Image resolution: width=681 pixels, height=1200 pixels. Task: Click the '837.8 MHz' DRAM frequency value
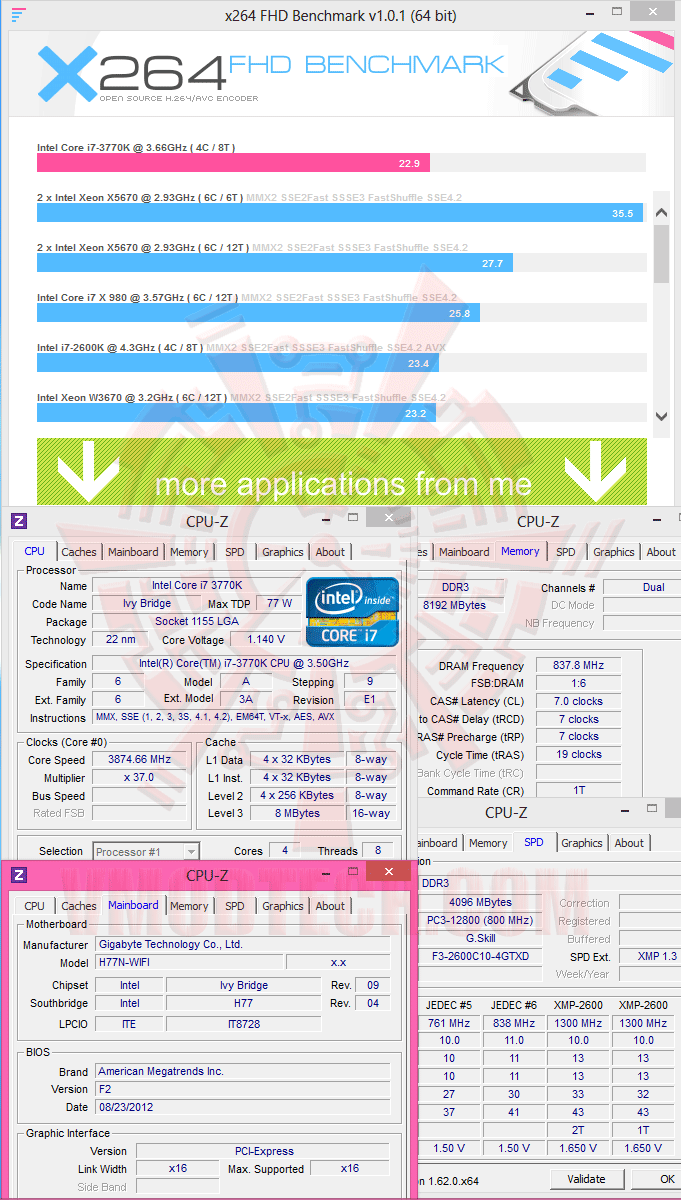point(577,665)
